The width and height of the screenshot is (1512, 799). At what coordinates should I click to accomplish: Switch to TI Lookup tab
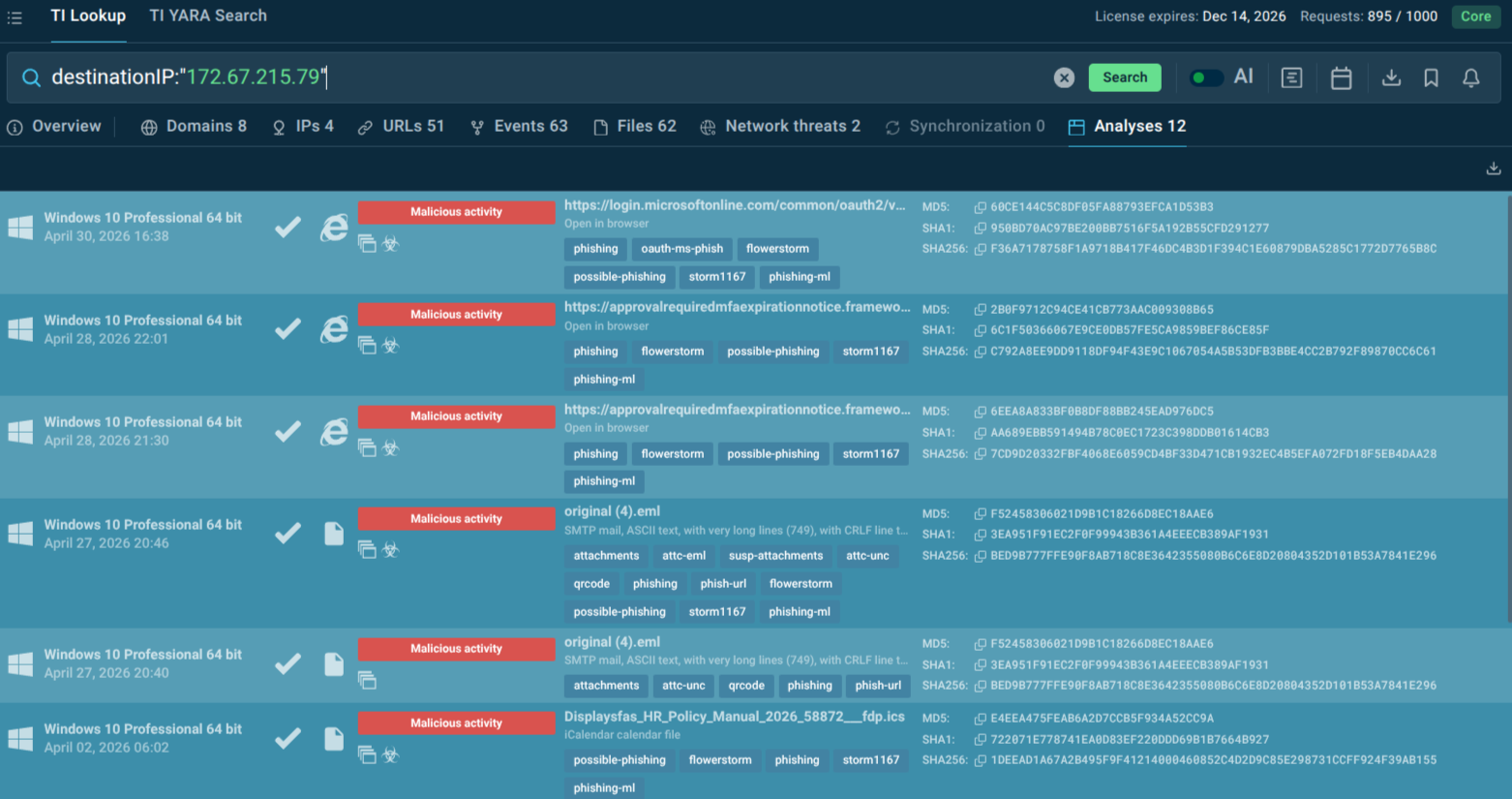point(88,15)
